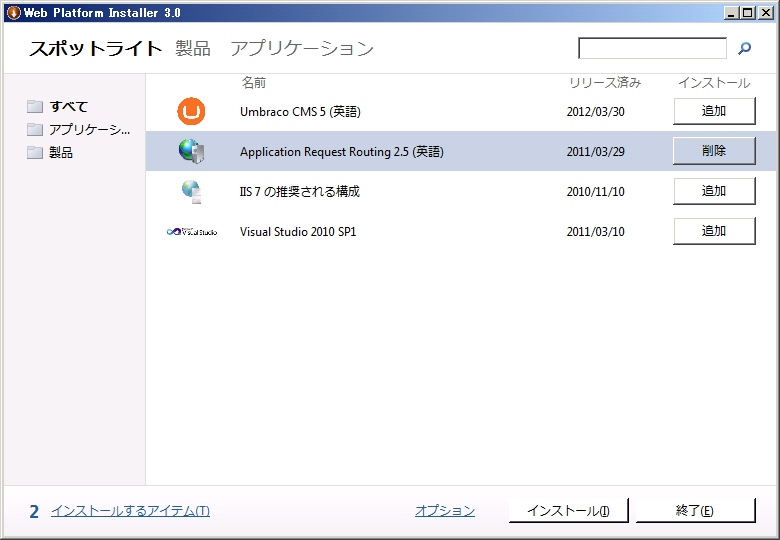
Task: Click release date 2012/03/30
Action: [595, 111]
